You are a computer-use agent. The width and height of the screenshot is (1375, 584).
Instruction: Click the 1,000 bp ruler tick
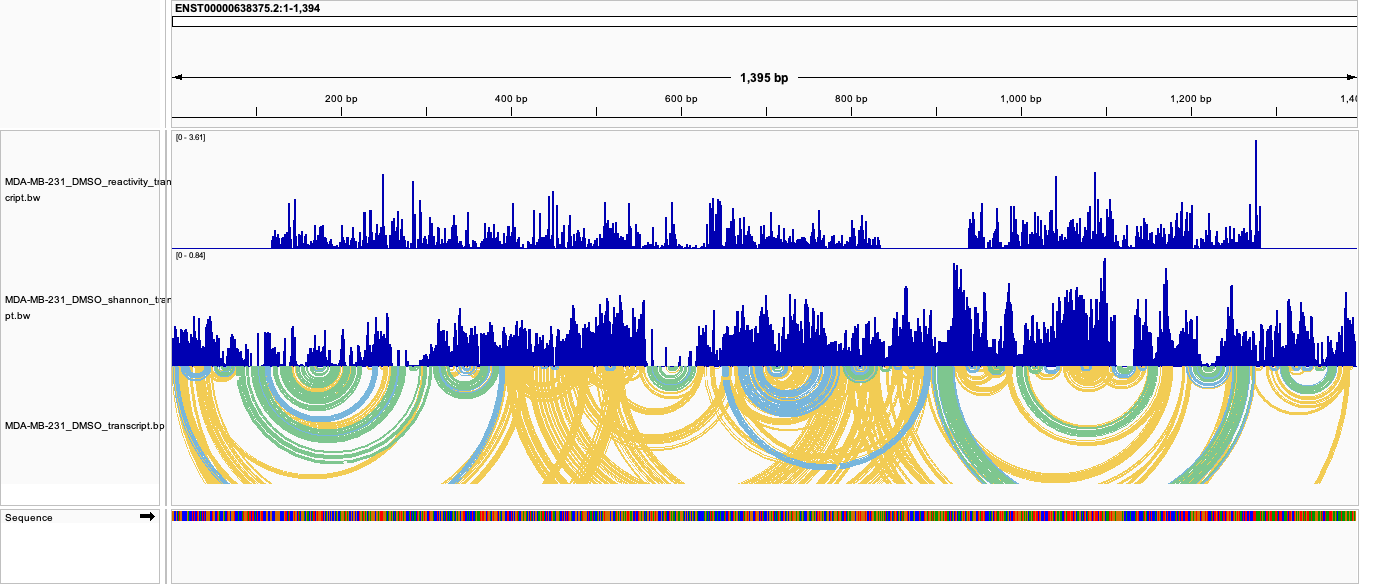coord(1021,99)
